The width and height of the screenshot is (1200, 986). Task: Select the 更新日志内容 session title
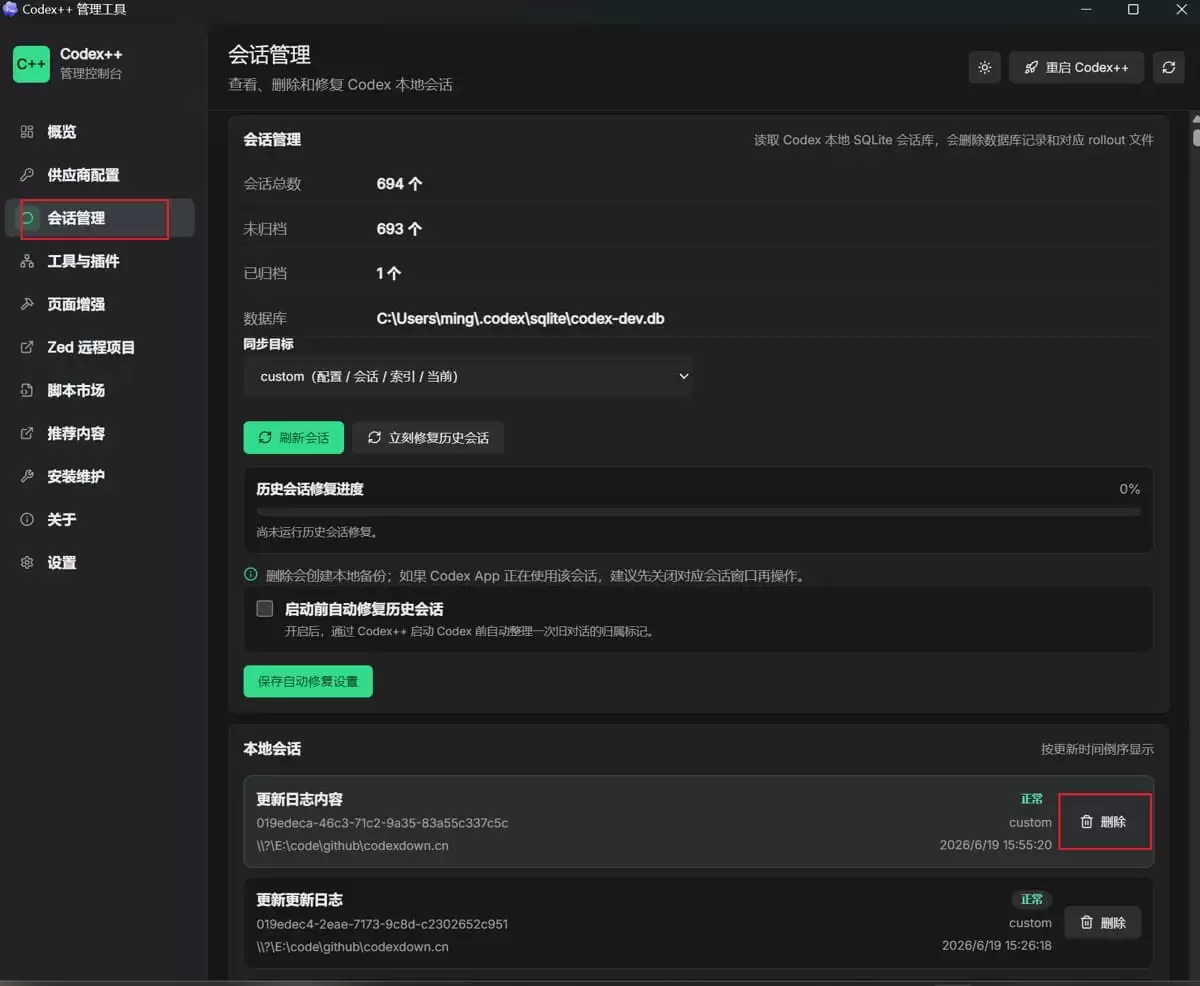(x=299, y=799)
